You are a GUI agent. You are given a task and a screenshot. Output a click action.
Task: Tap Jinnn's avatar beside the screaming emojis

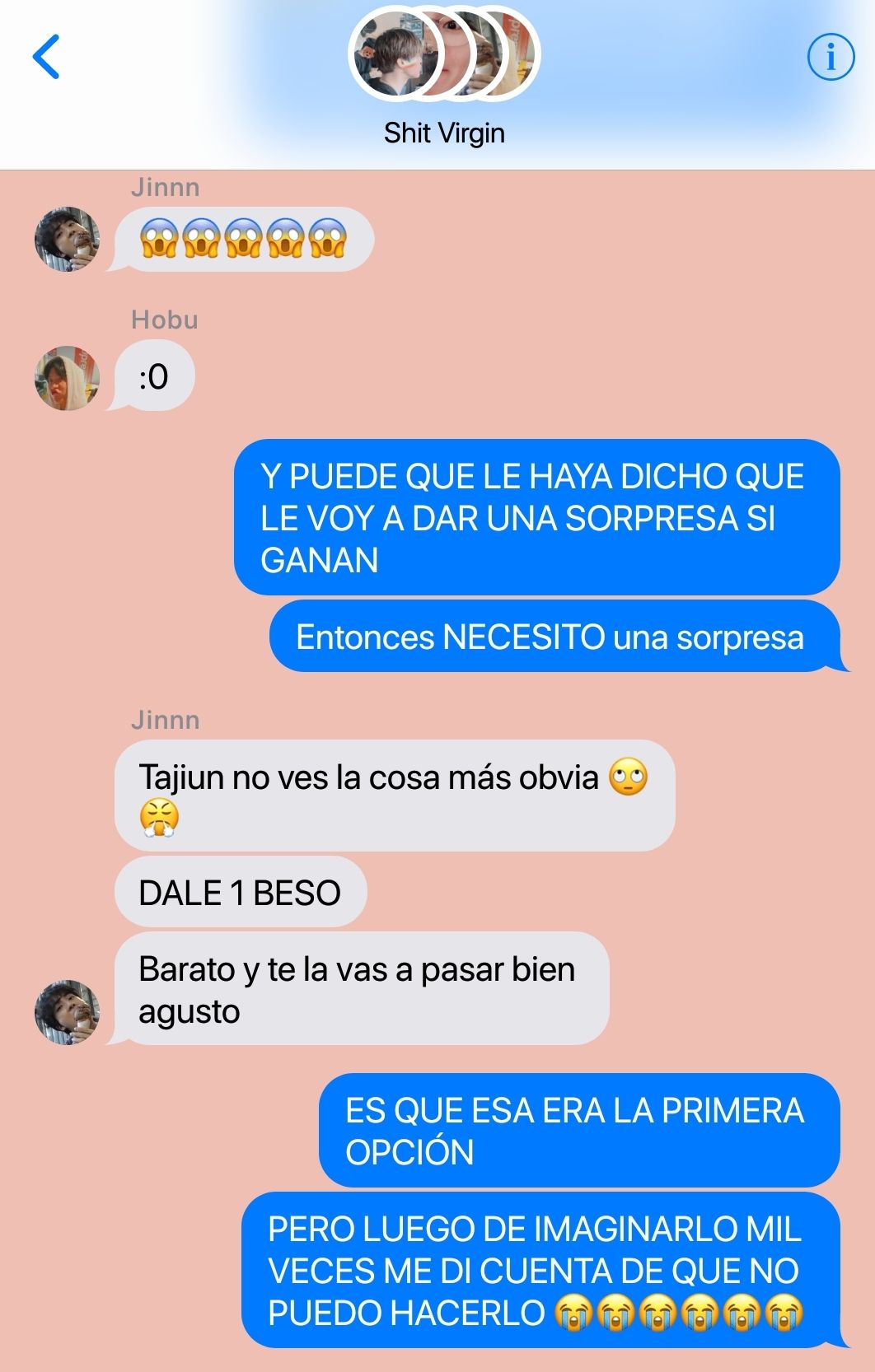click(x=67, y=239)
